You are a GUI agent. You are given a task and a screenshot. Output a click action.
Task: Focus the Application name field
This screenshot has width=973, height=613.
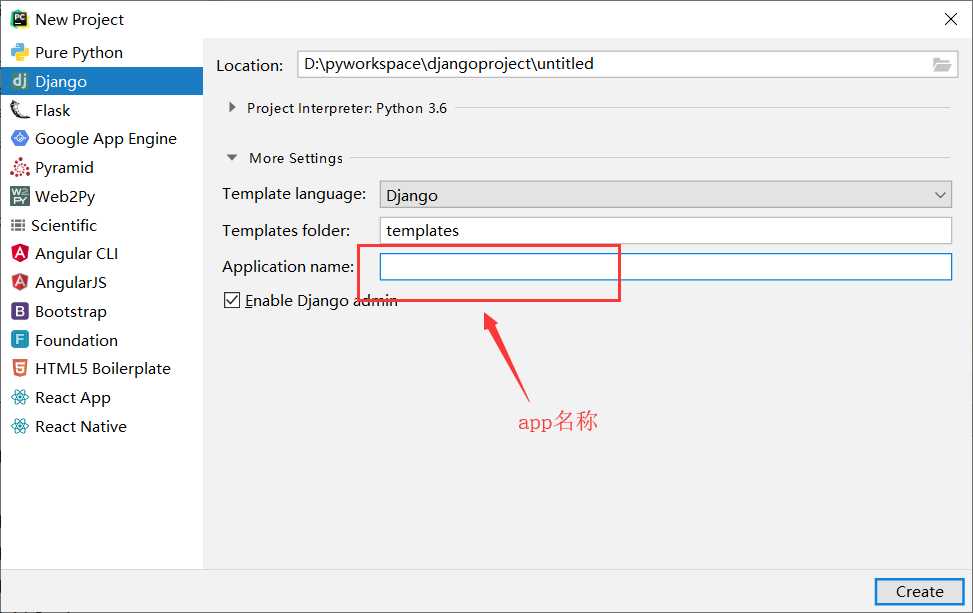[x=665, y=266]
